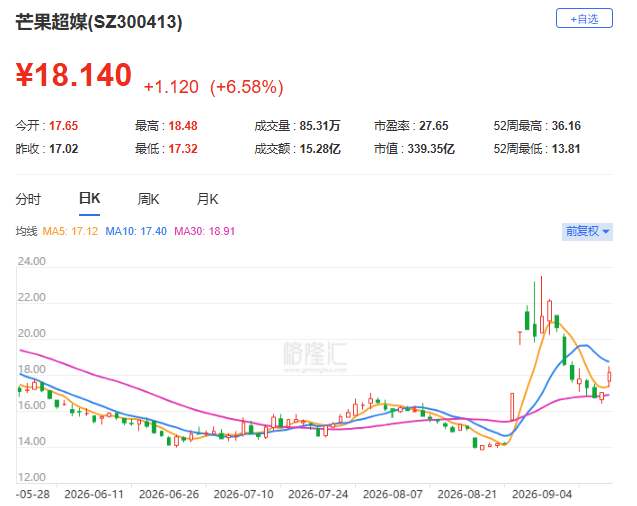Screen dimensions: 637x506
Task: Switch to the 分时 chart tab
Action: 28,199
